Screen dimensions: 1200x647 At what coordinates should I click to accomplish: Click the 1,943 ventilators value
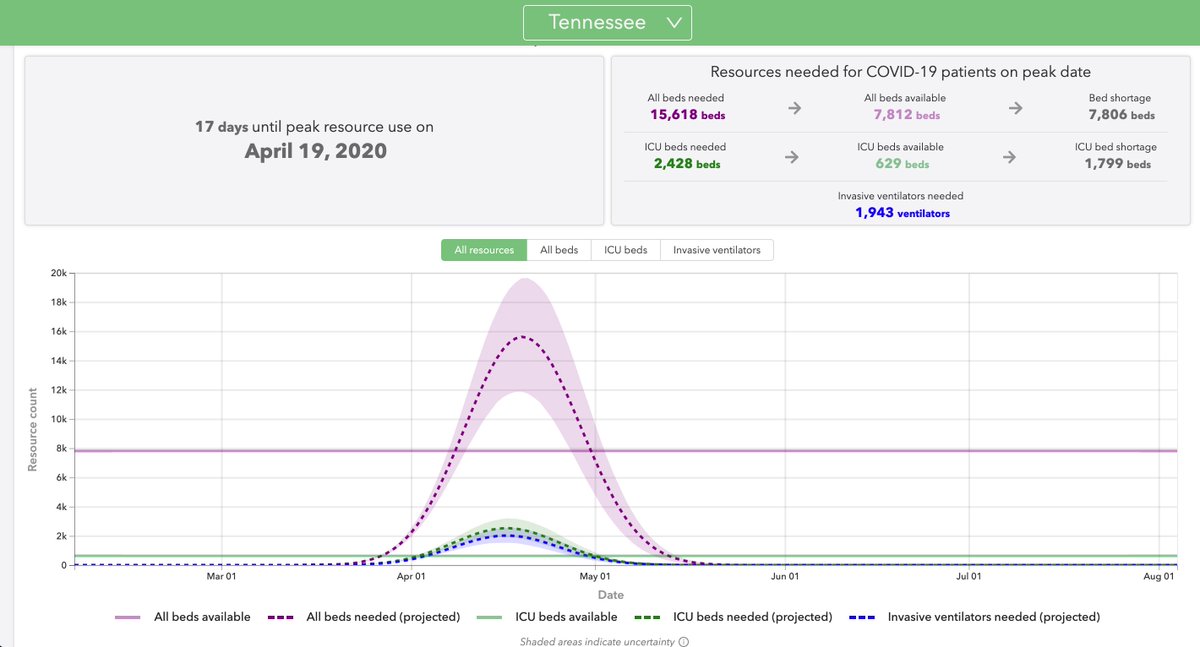pyautogui.click(x=902, y=213)
